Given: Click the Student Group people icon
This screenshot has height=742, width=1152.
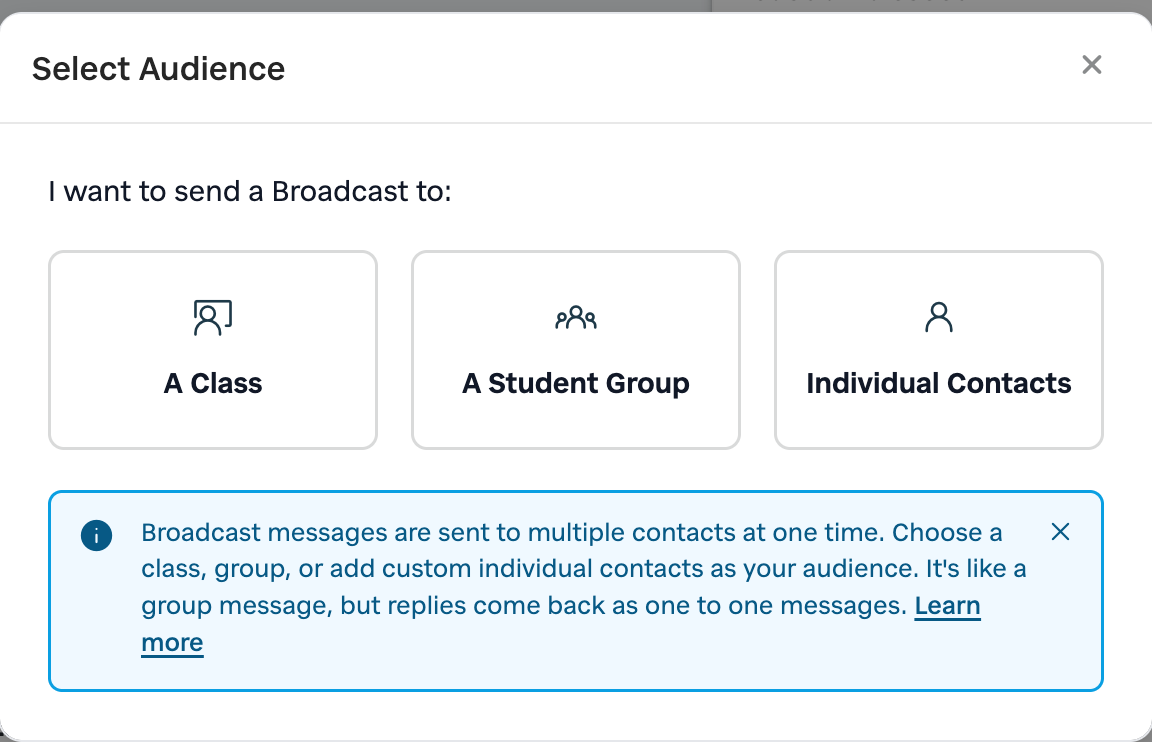Looking at the screenshot, I should pos(576,317).
